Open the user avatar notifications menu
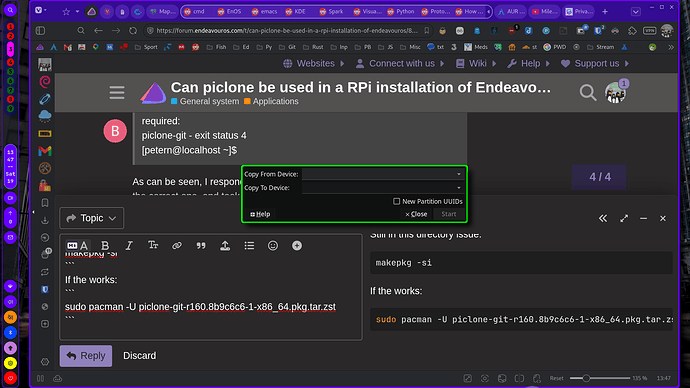Screen dimensions: 690x388 615,92
